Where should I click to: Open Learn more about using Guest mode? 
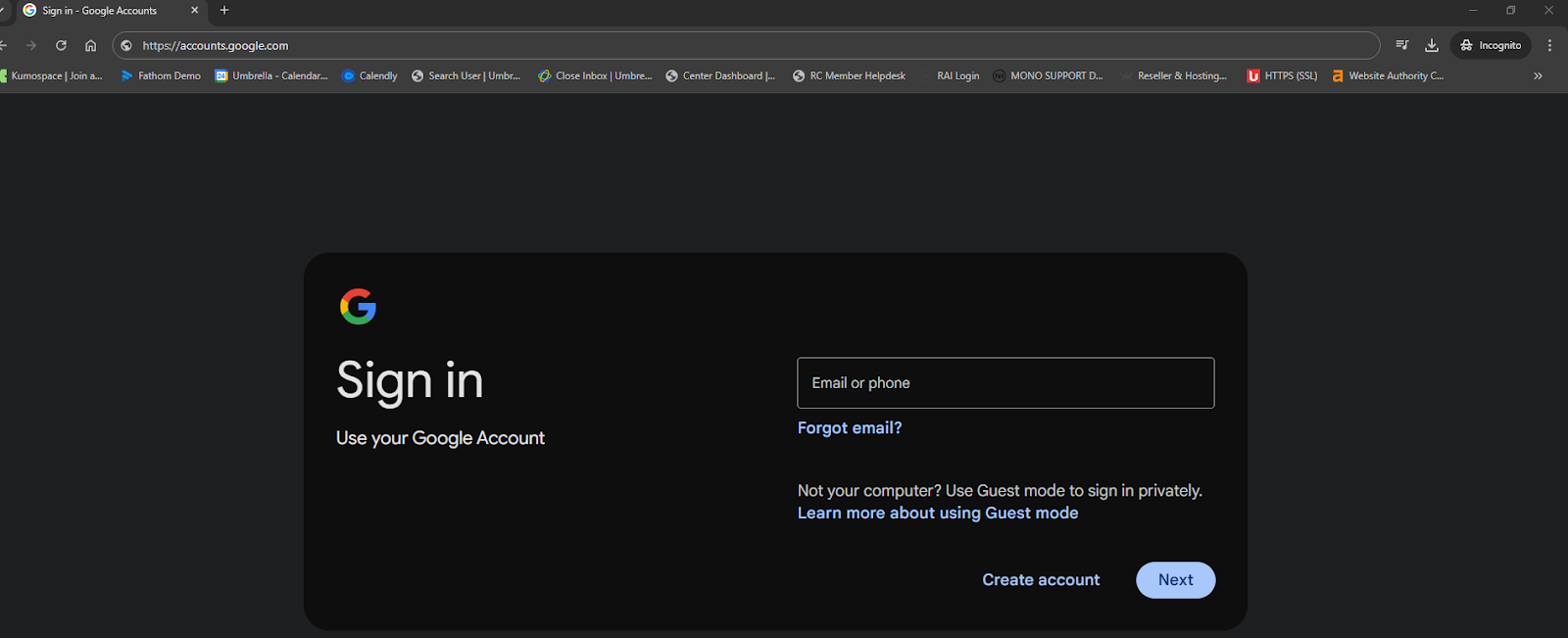pyautogui.click(x=938, y=513)
